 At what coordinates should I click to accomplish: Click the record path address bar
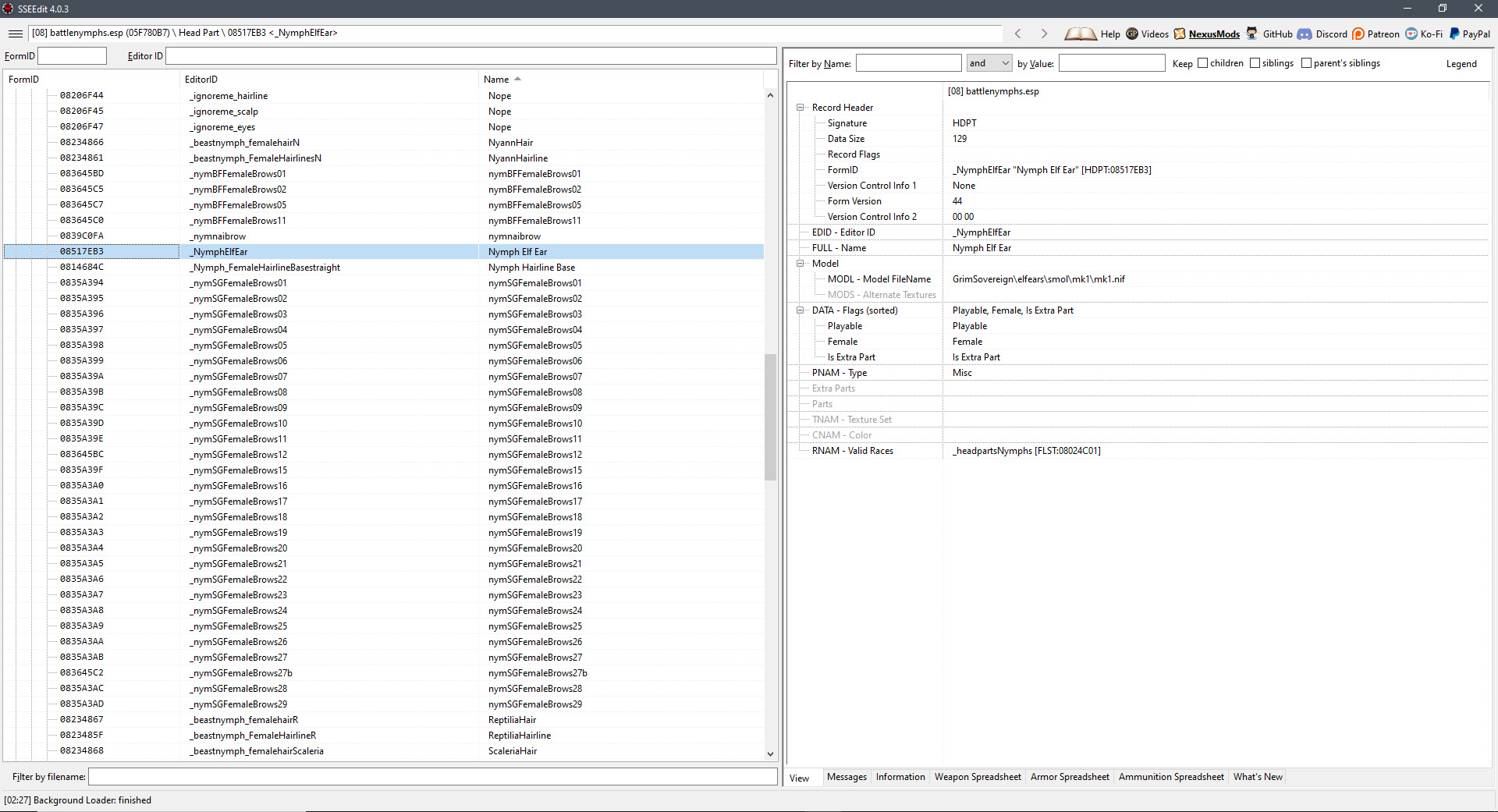[515, 33]
